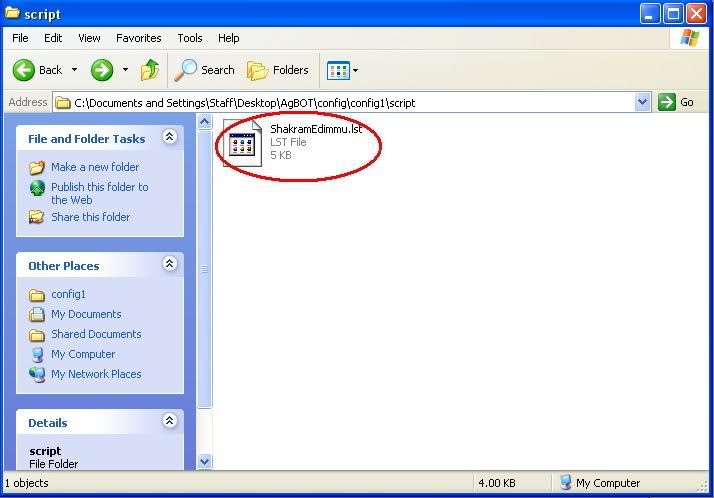Minimize the script window

coord(650,14)
